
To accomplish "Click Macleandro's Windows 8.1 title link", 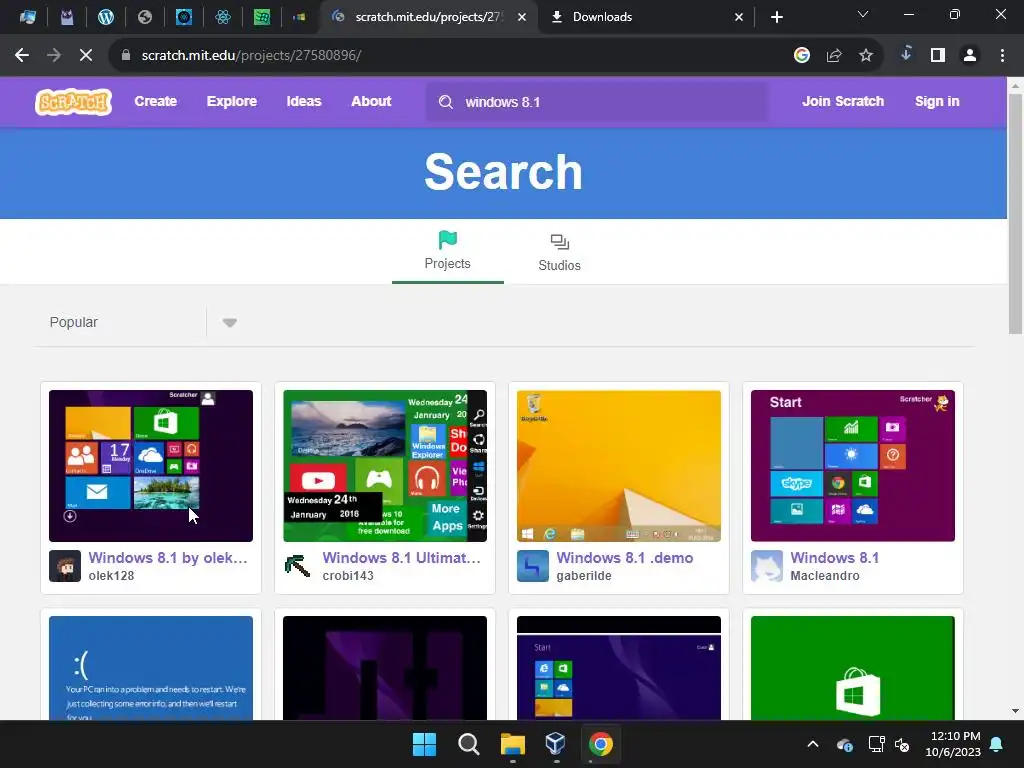I will [x=835, y=558].
